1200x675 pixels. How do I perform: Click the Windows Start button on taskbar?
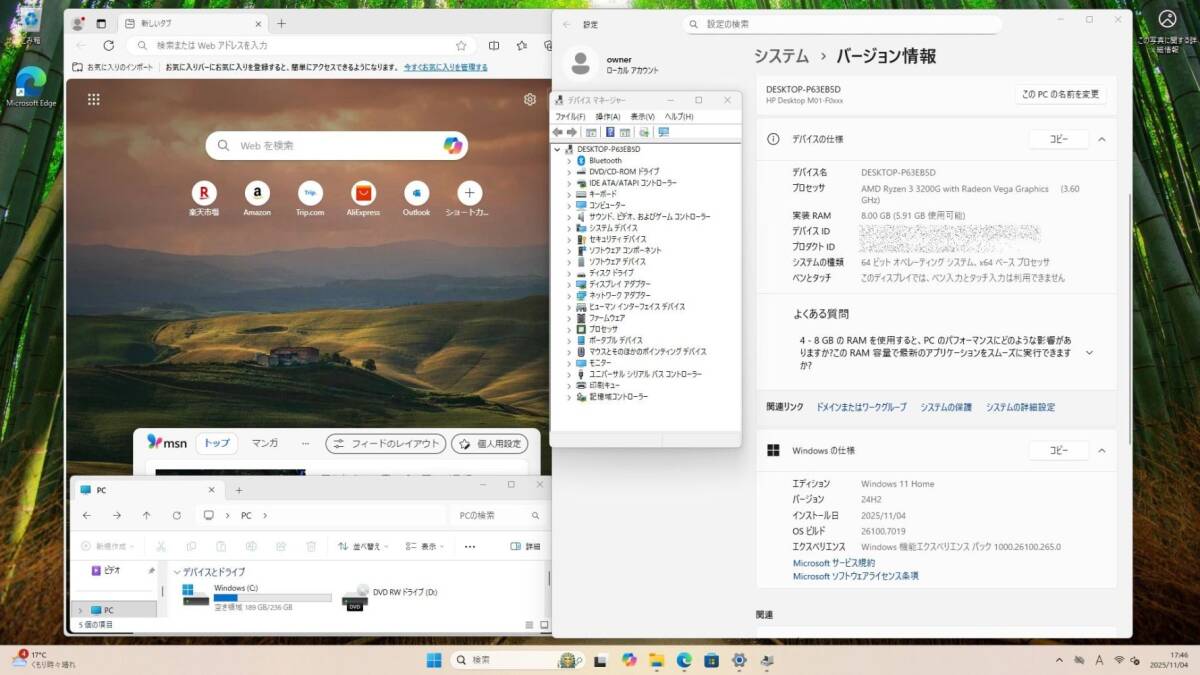pyautogui.click(x=434, y=660)
